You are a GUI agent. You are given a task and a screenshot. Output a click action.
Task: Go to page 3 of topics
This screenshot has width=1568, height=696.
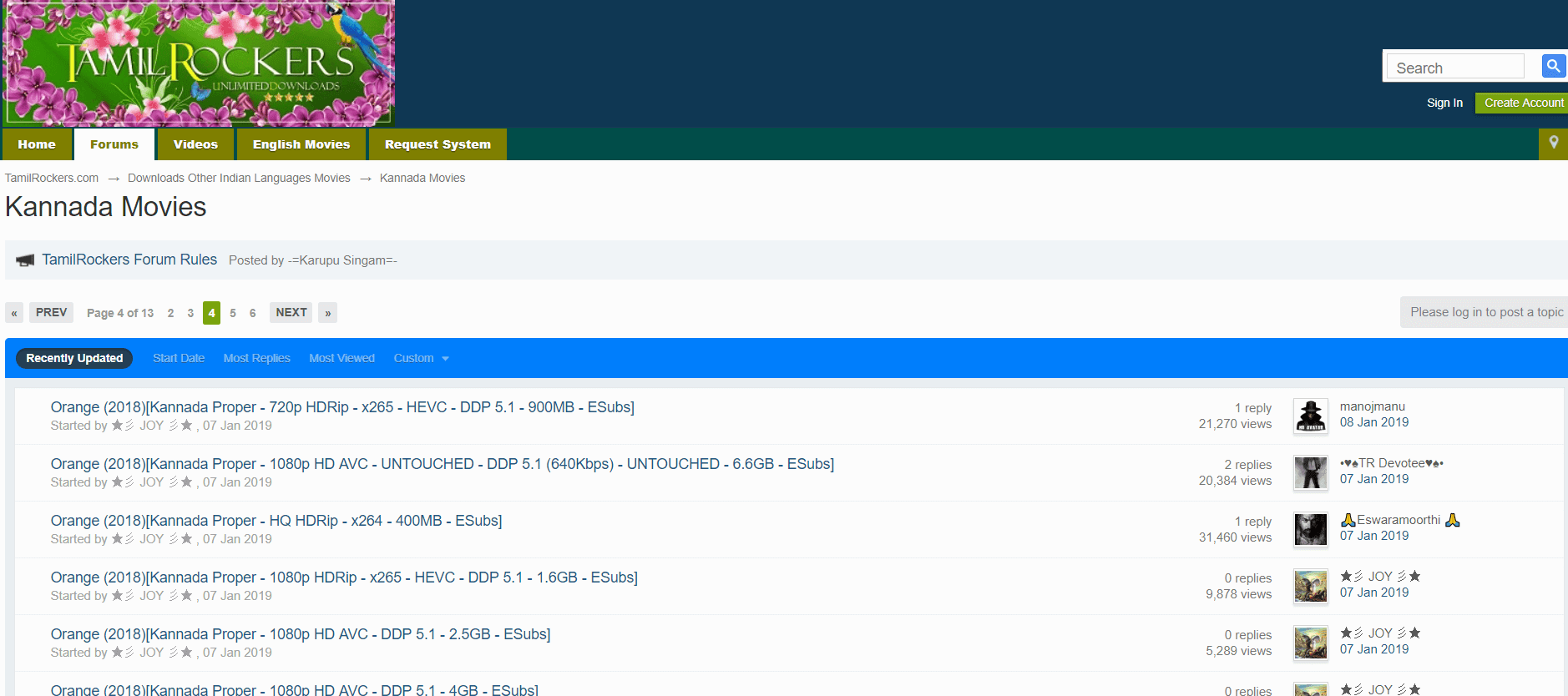point(190,313)
